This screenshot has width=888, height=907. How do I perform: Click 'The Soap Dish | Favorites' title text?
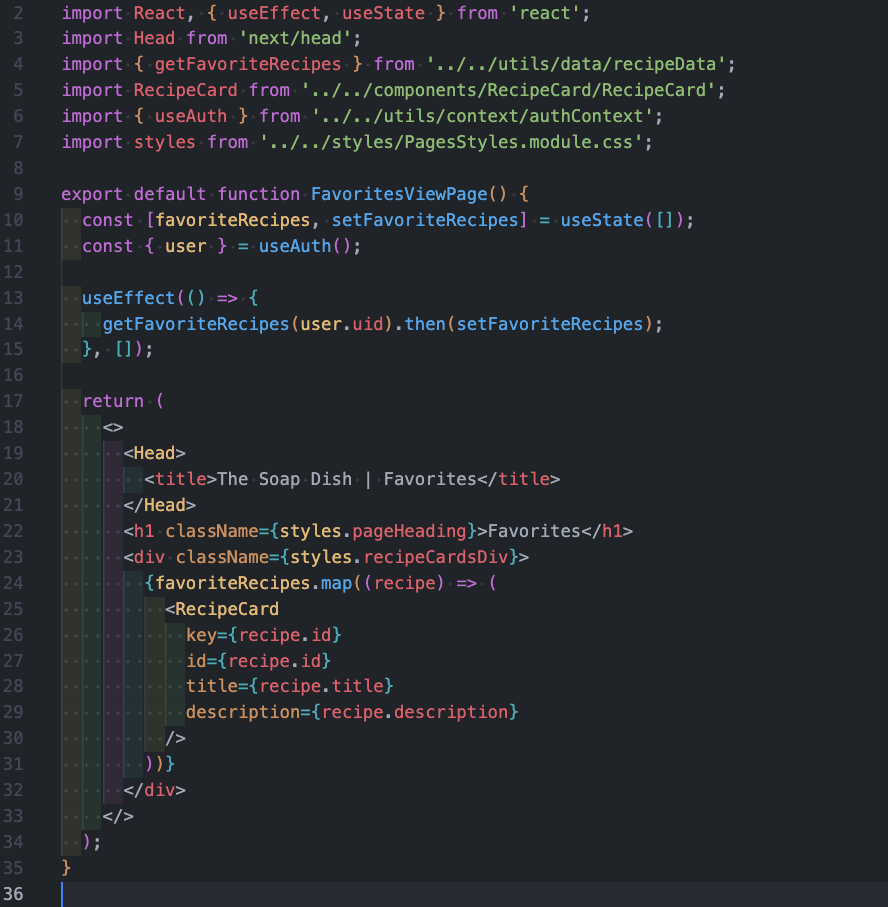coord(347,479)
